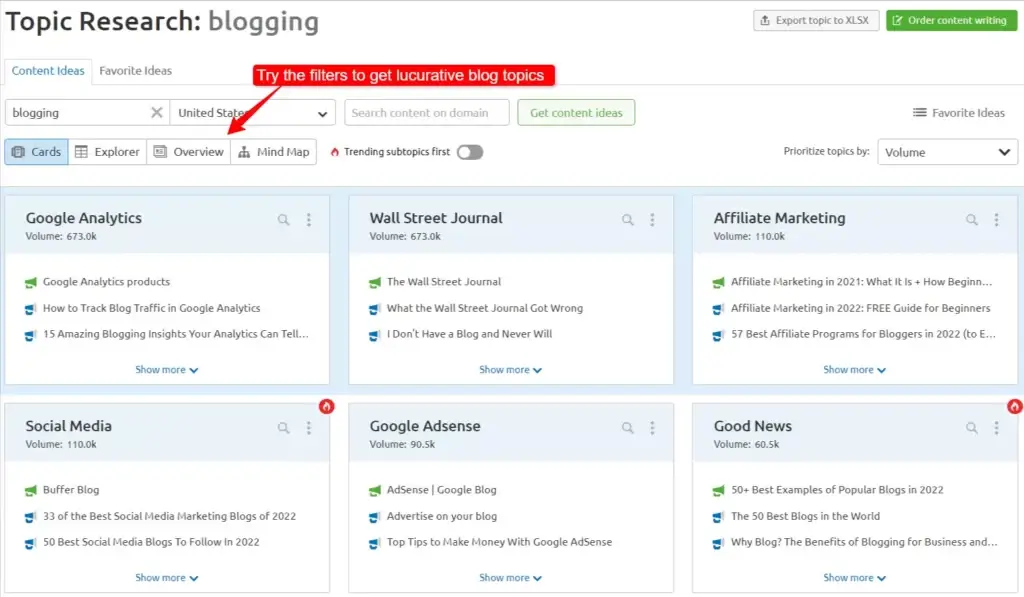The height and width of the screenshot is (597, 1024).
Task: Open 'Why Blog? The Benefits of Blogging for Business'
Action: tap(864, 541)
